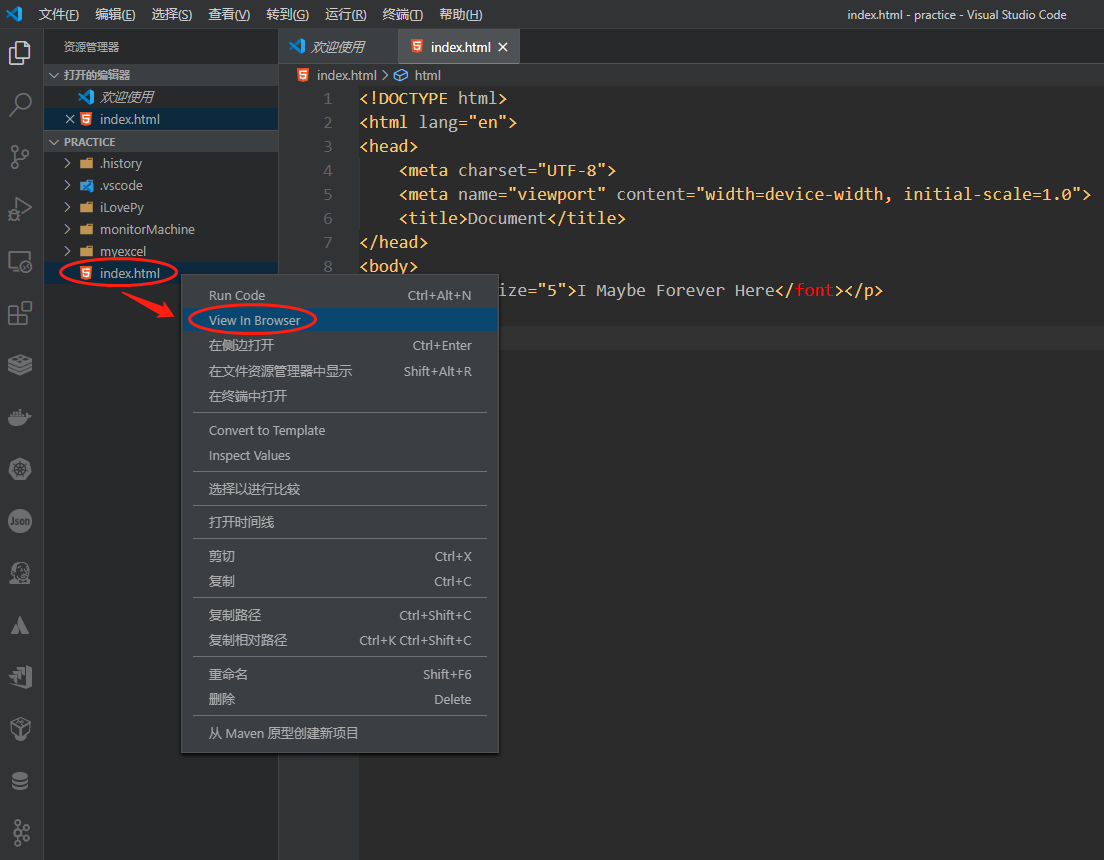Choose 在文件资源管理器中显示 menu entry
The image size is (1104, 860).
[x=339, y=370]
